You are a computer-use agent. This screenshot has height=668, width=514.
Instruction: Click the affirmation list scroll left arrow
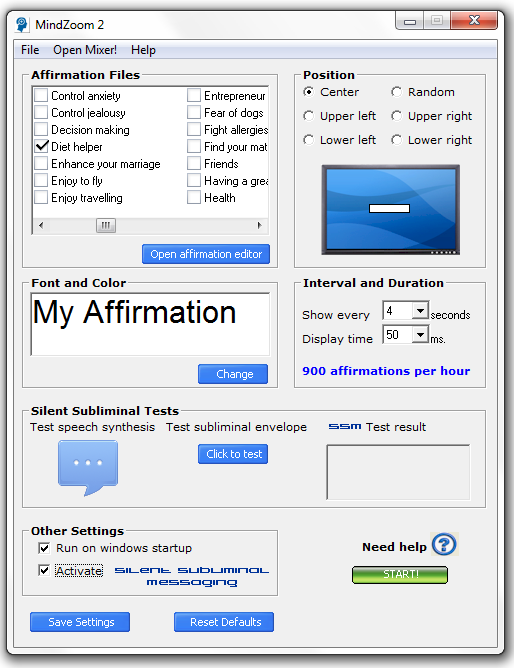(x=41, y=225)
